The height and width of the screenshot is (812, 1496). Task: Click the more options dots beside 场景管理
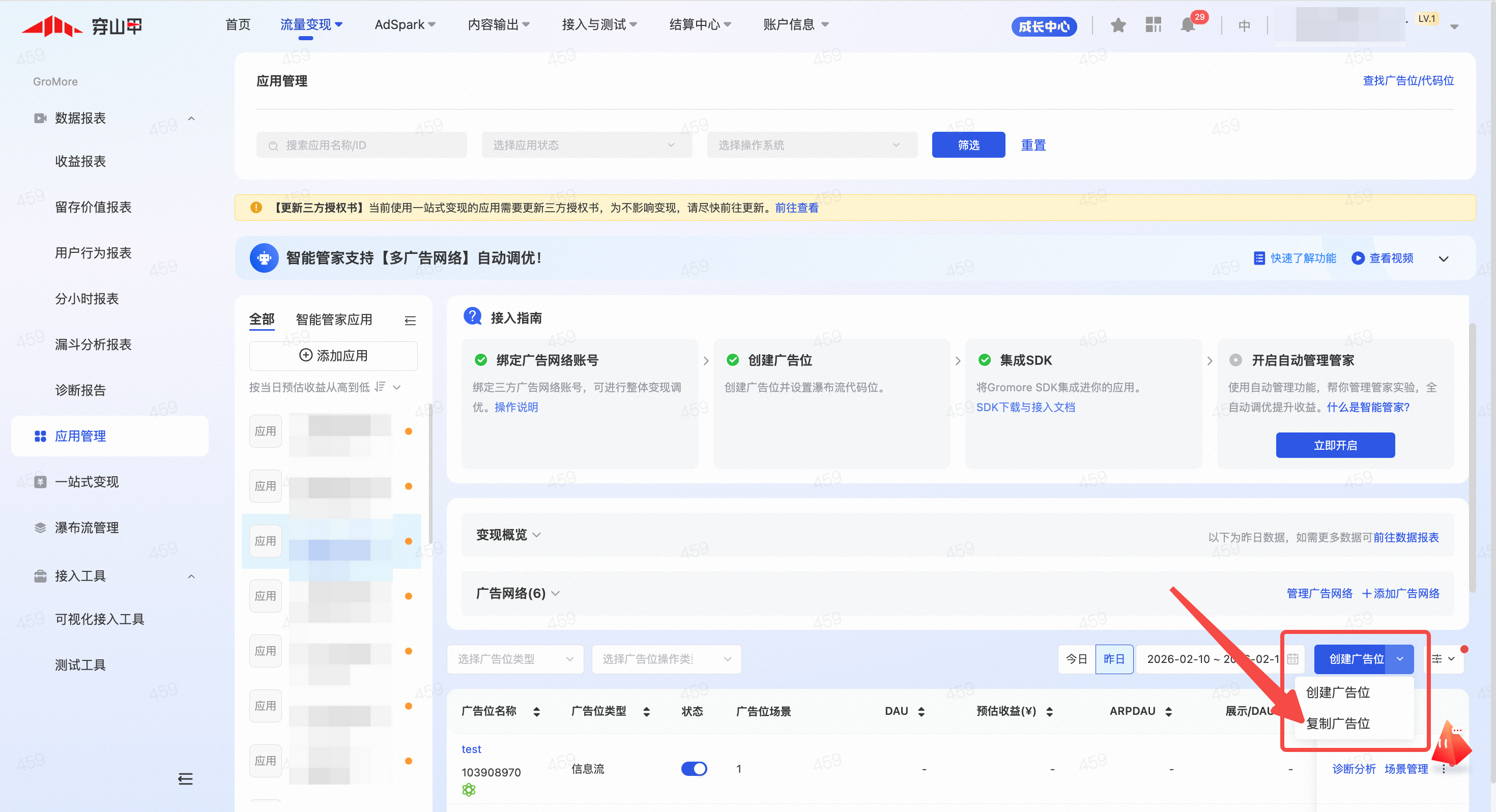tap(1444, 769)
